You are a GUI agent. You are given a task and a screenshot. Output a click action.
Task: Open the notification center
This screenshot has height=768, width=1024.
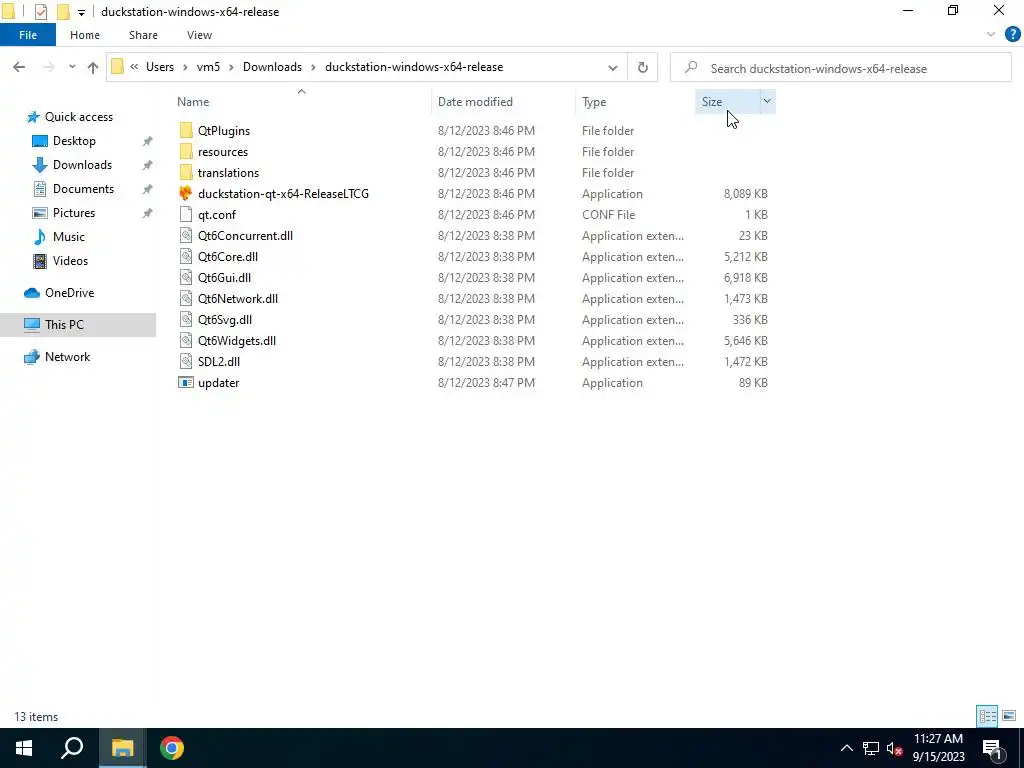[993, 748]
